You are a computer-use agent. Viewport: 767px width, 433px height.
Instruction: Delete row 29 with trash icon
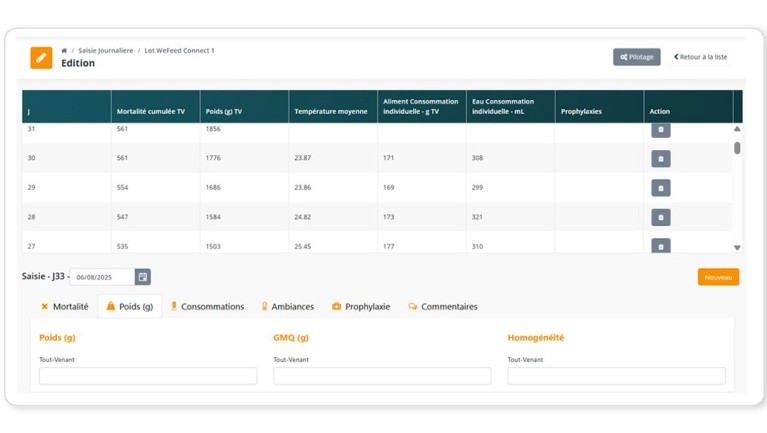point(660,188)
